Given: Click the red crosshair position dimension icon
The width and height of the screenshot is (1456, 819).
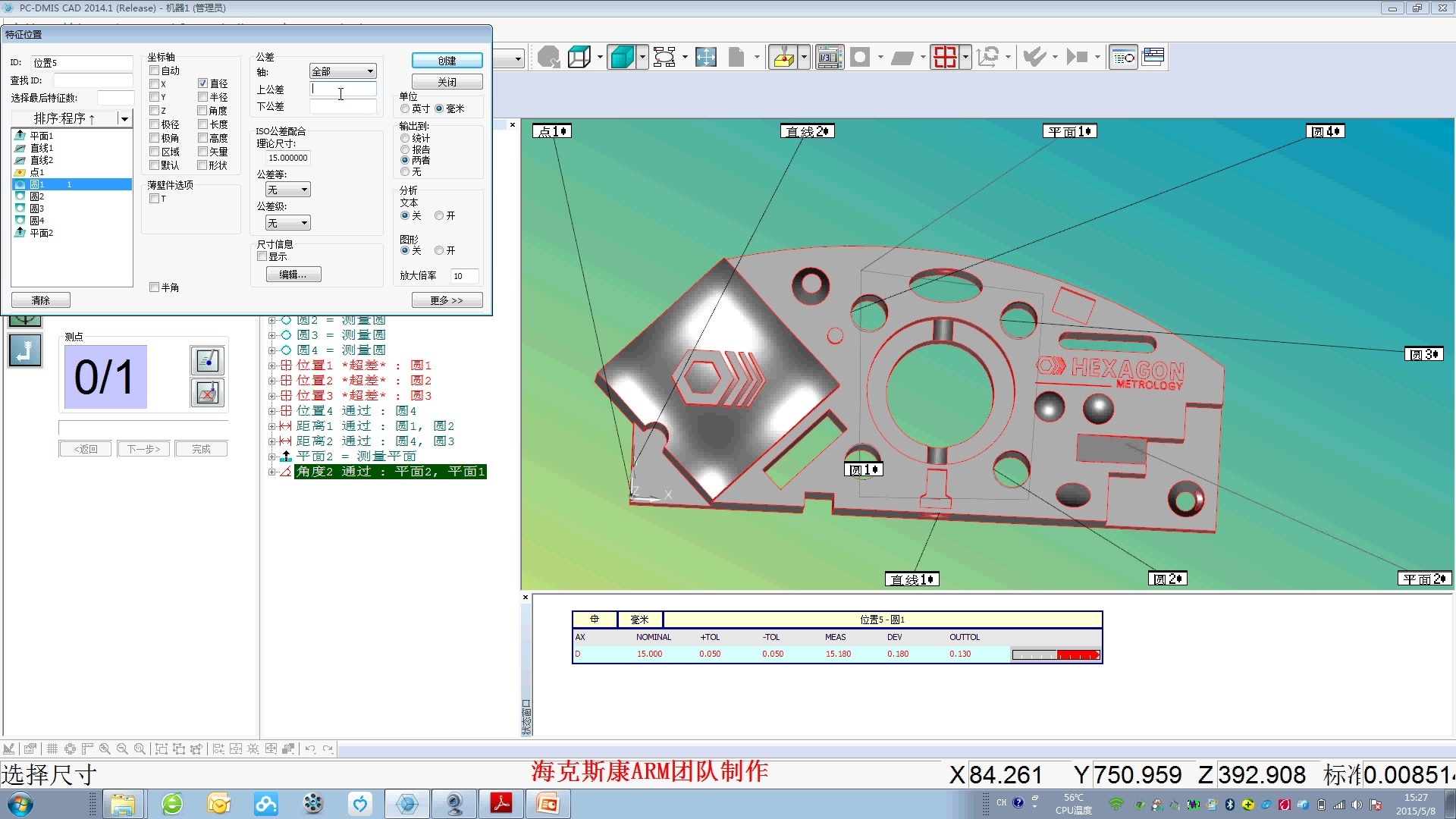Looking at the screenshot, I should click(x=945, y=57).
